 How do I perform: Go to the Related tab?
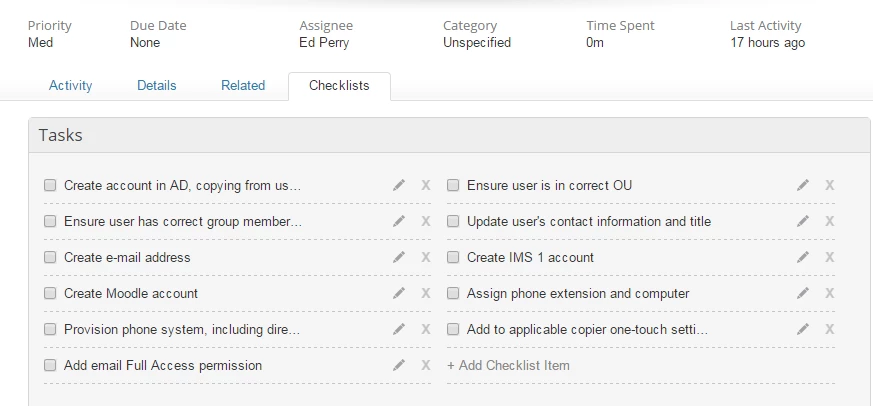click(243, 86)
